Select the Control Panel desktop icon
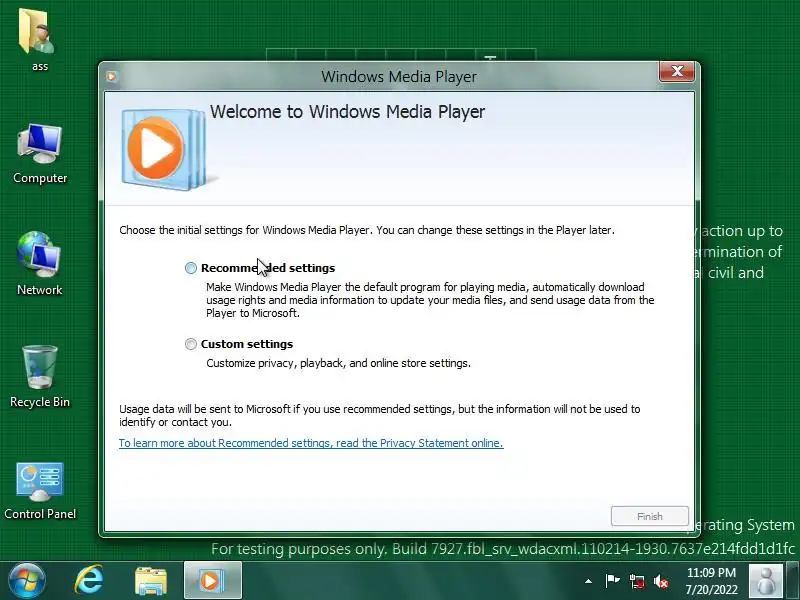This screenshot has height=600, width=800. point(40,490)
